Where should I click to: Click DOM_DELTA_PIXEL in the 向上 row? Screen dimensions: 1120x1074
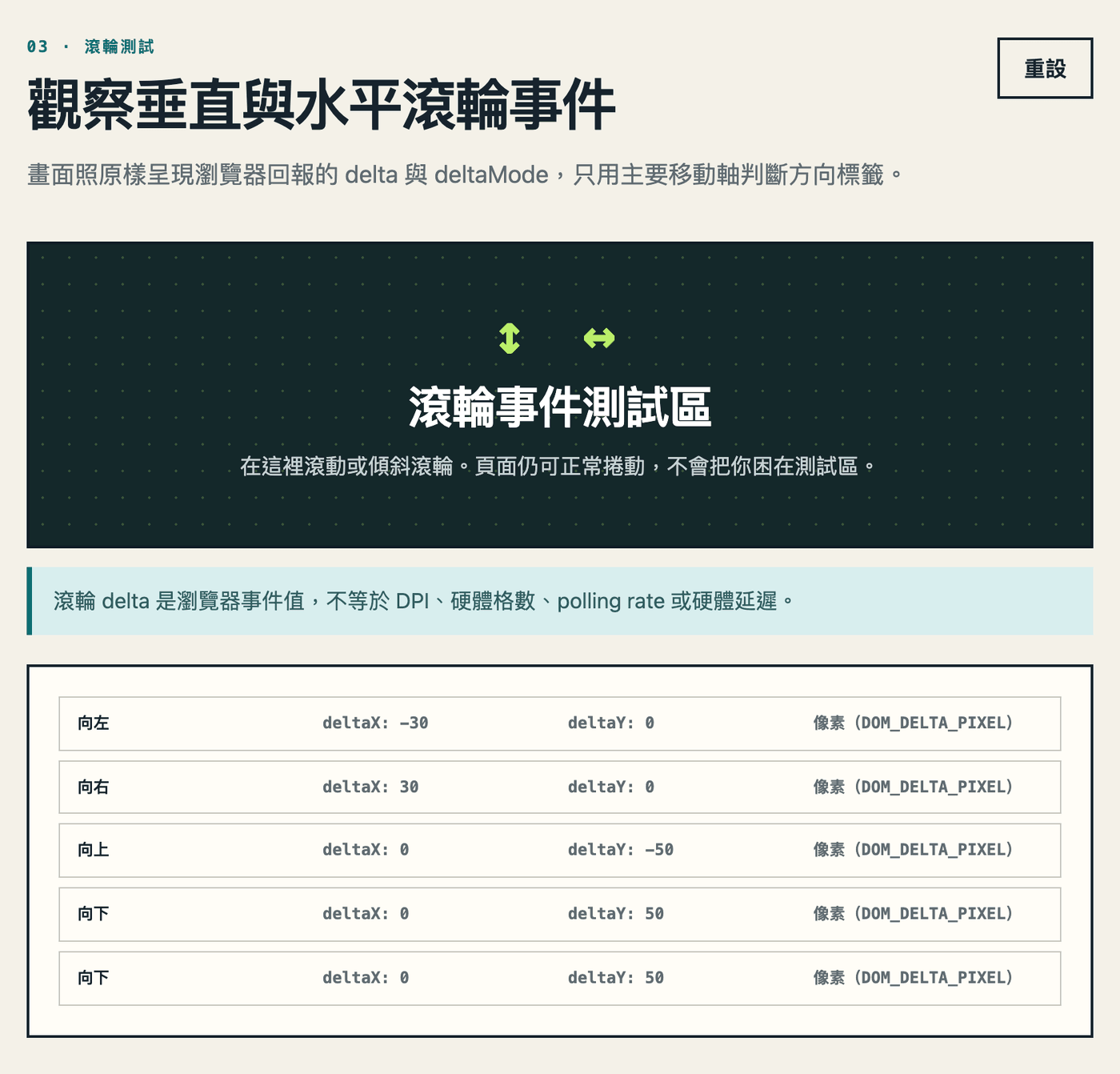tap(933, 850)
